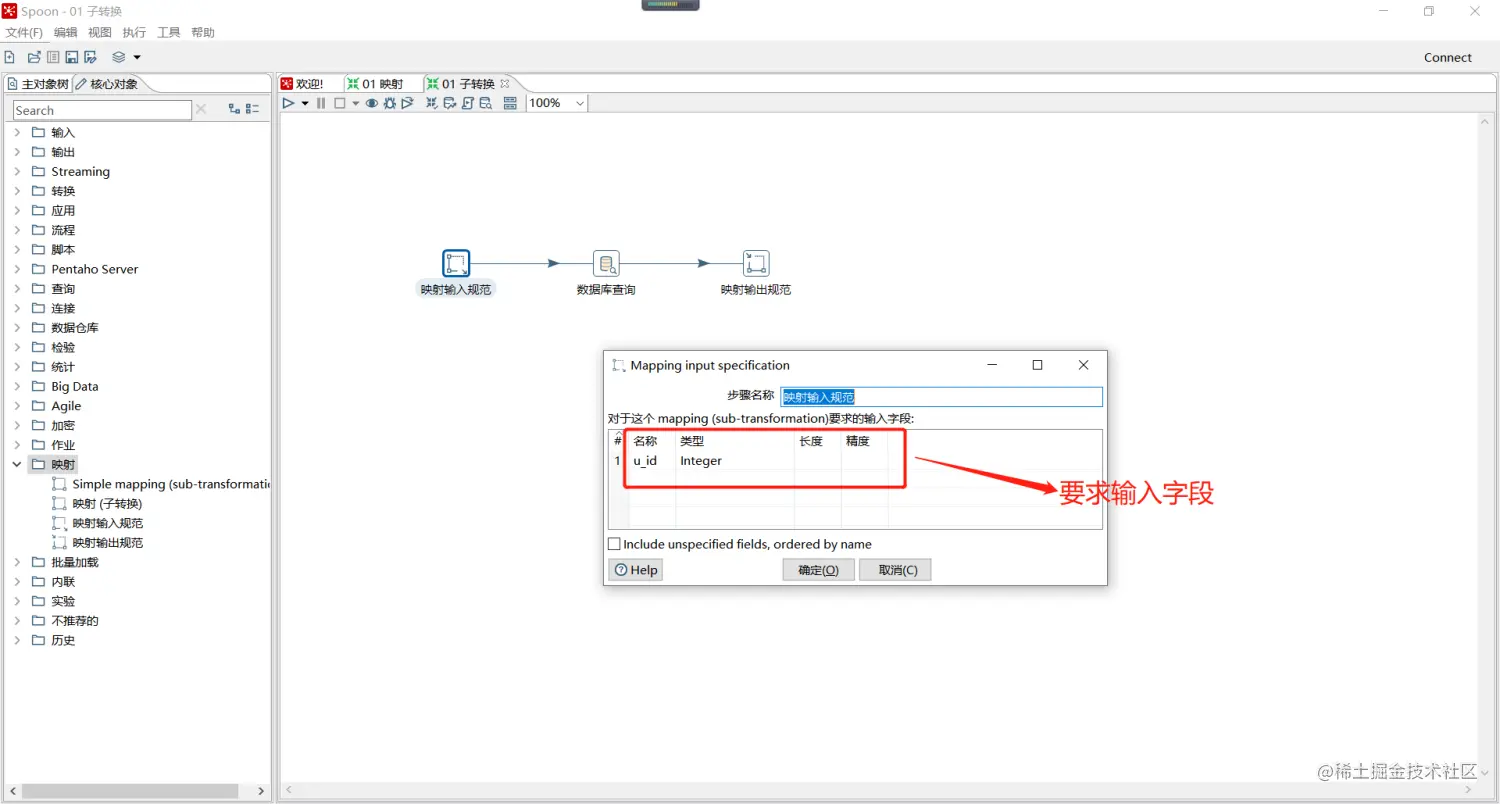The width and height of the screenshot is (1500, 804).
Task: Open the 视图 menu
Action: (x=100, y=33)
